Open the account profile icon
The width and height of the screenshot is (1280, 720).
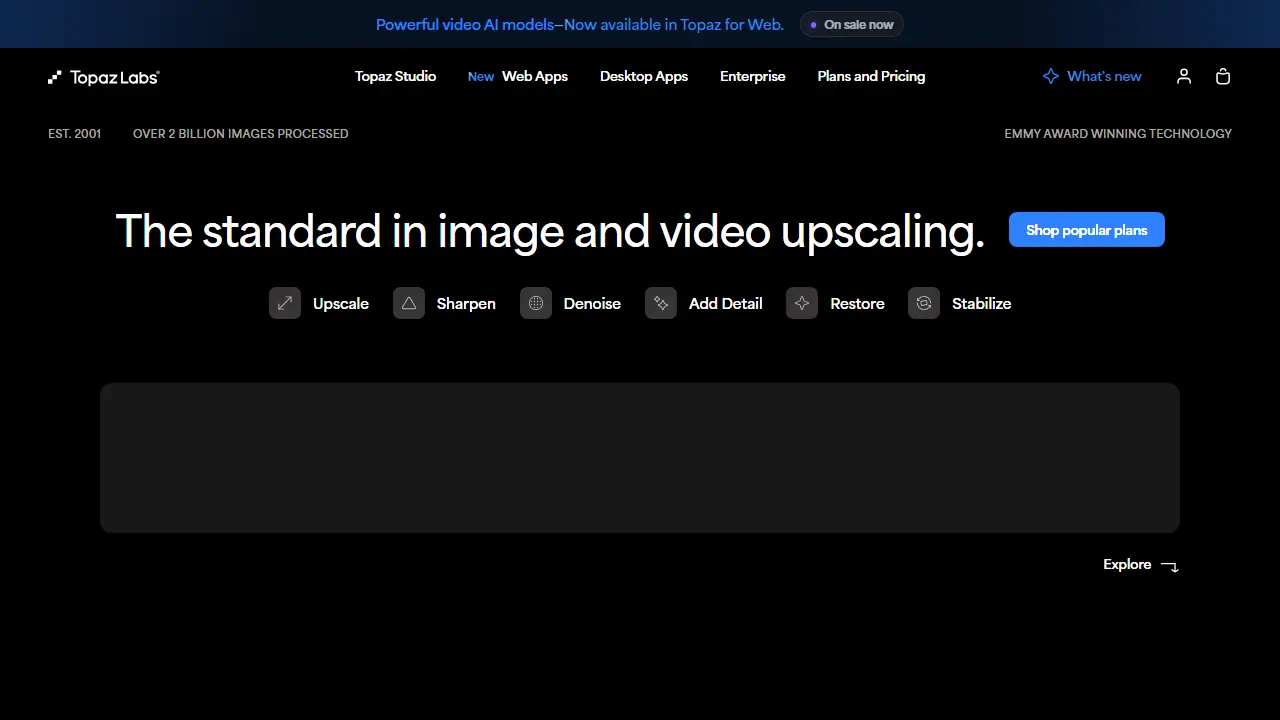tap(1184, 76)
